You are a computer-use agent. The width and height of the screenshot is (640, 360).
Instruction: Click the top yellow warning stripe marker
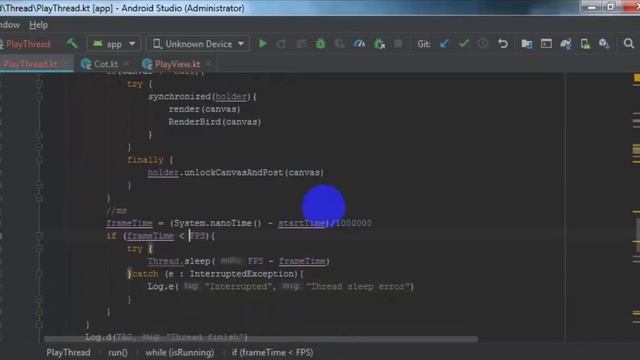pyautogui.click(x=636, y=78)
